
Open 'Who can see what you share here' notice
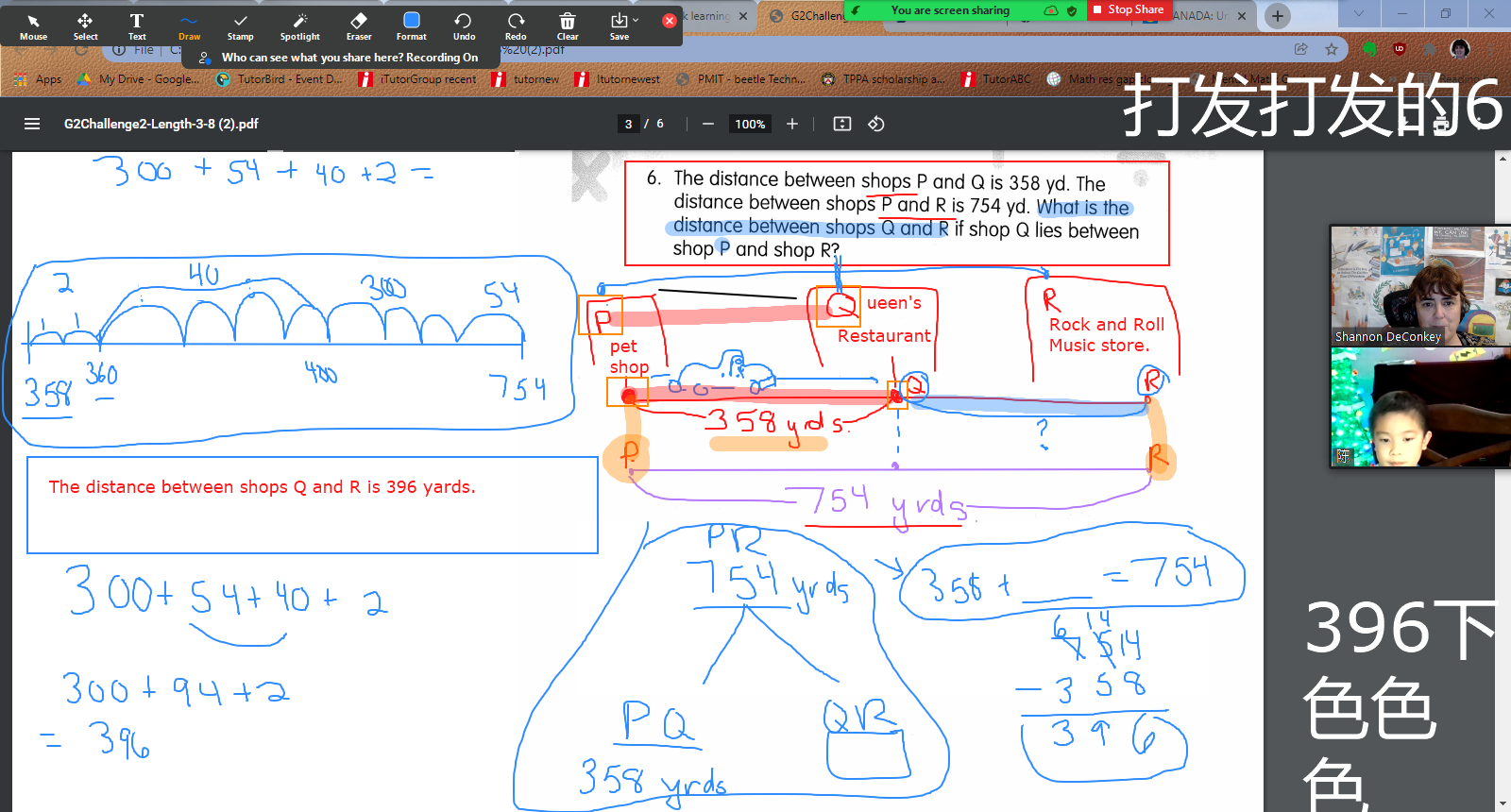[x=340, y=58]
